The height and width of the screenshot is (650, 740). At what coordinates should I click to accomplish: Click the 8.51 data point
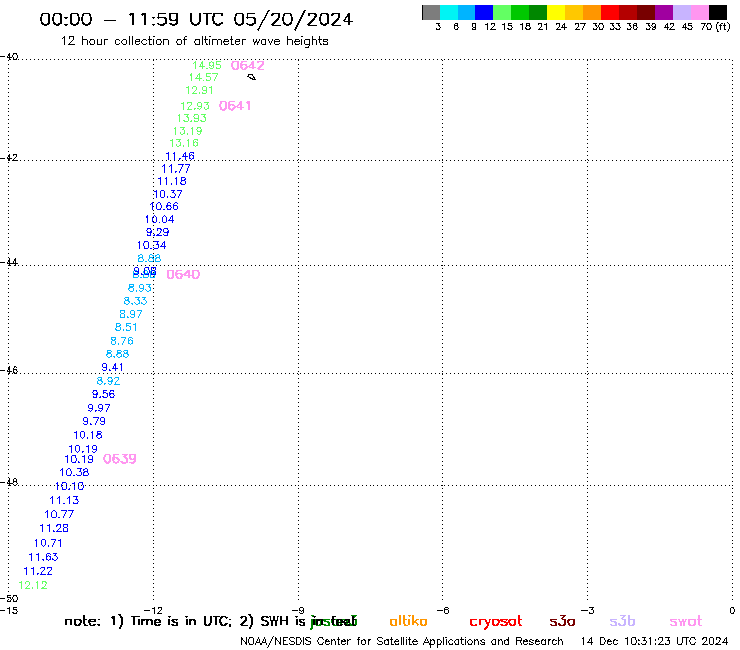coord(126,327)
